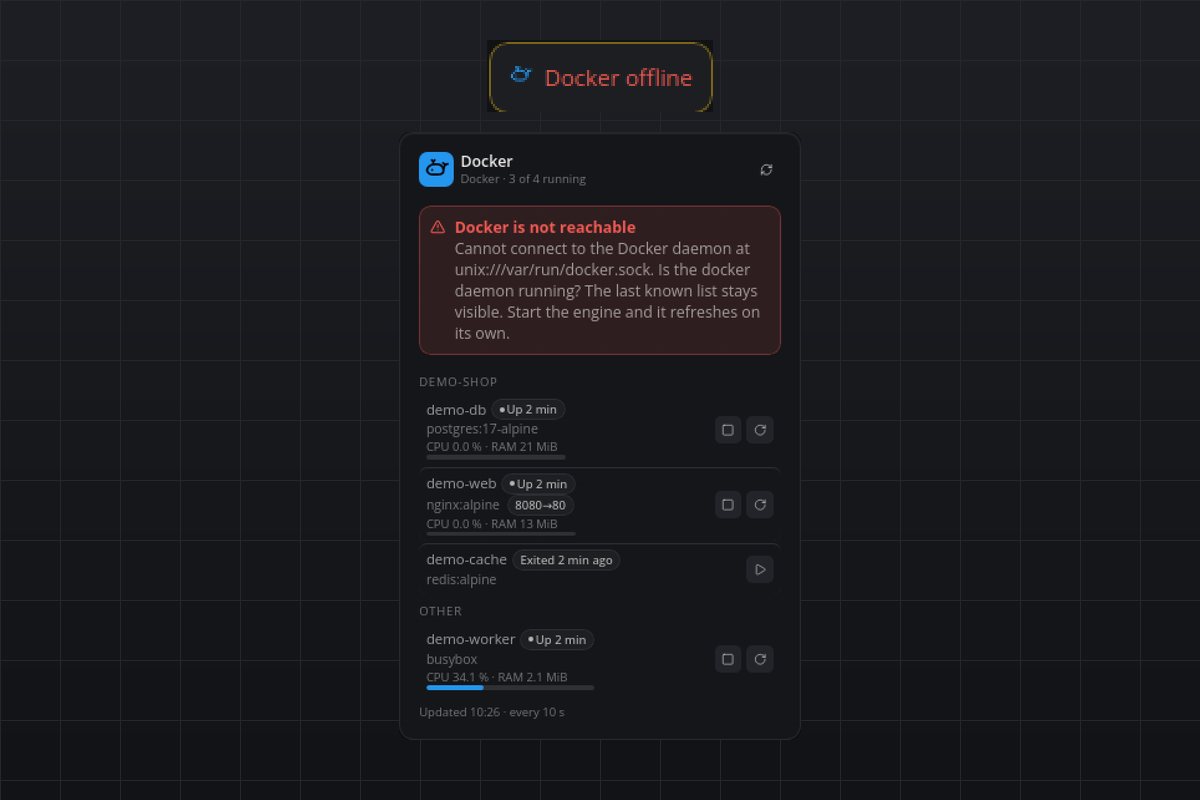This screenshot has height=800, width=1200.
Task: Click the Docker panel title text
Action: 487,161
